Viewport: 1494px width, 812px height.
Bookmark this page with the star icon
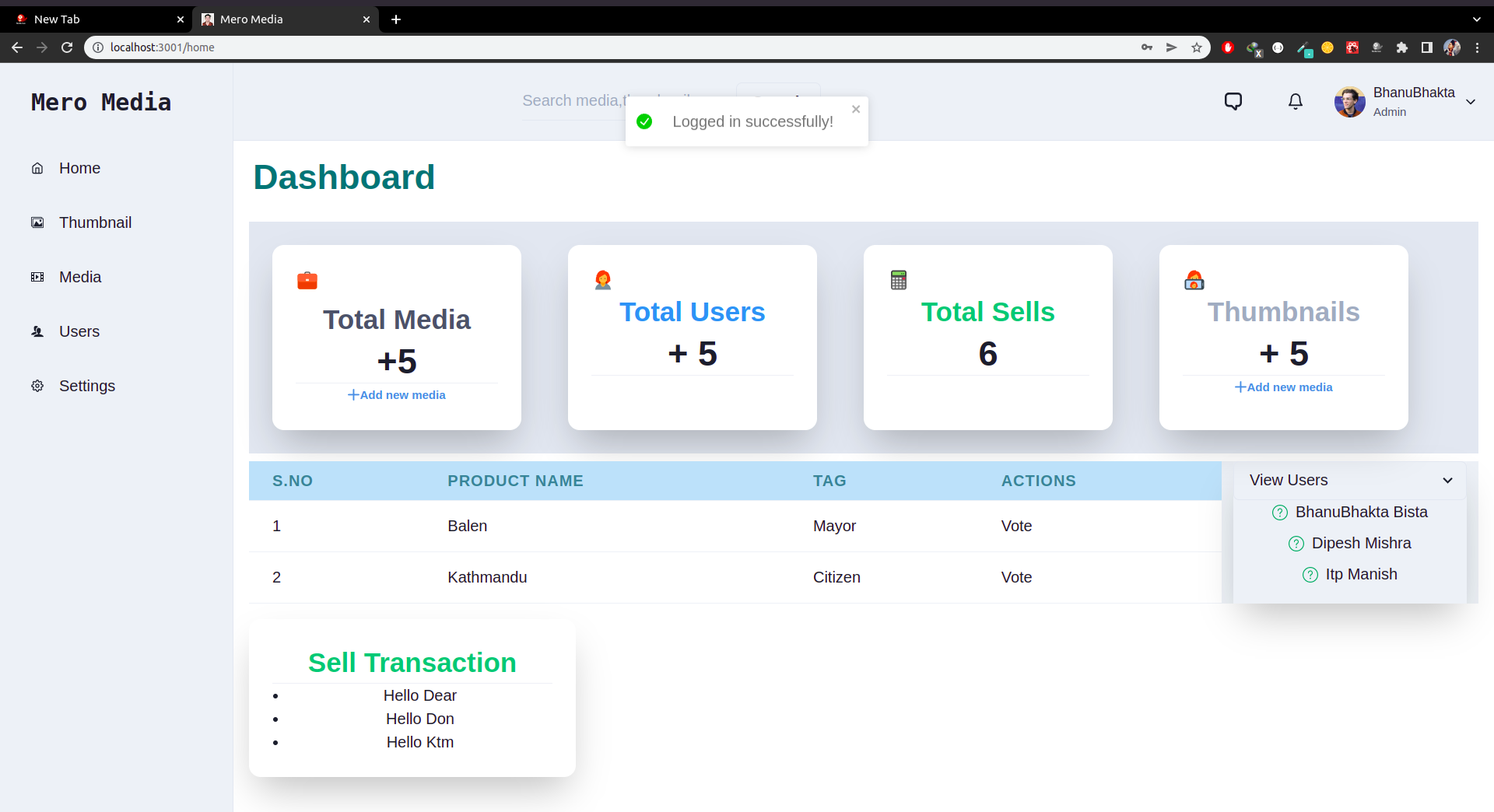(x=1197, y=47)
